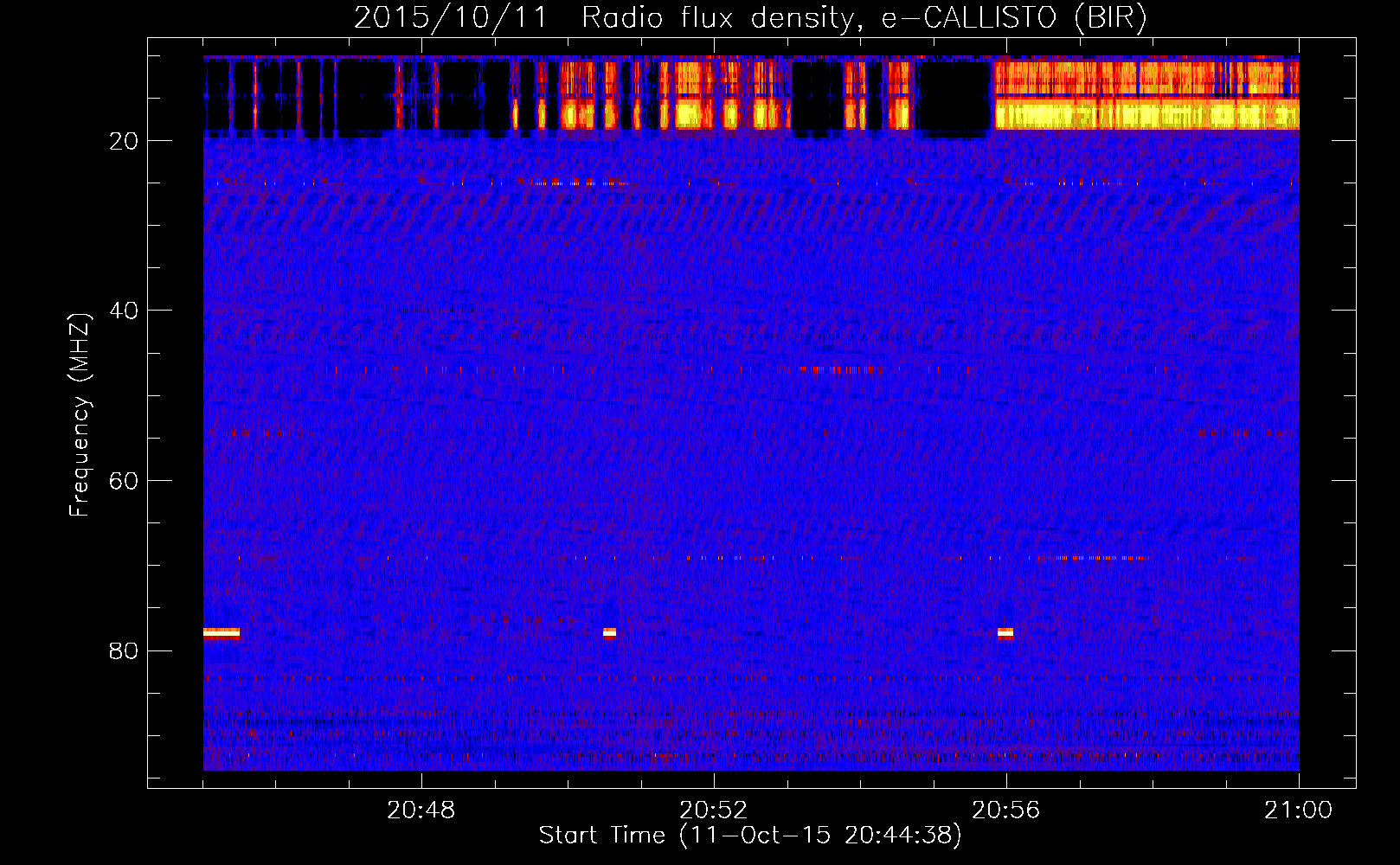Click the 21:00 time tick label
This screenshot has width=1400, height=865.
1299,811
